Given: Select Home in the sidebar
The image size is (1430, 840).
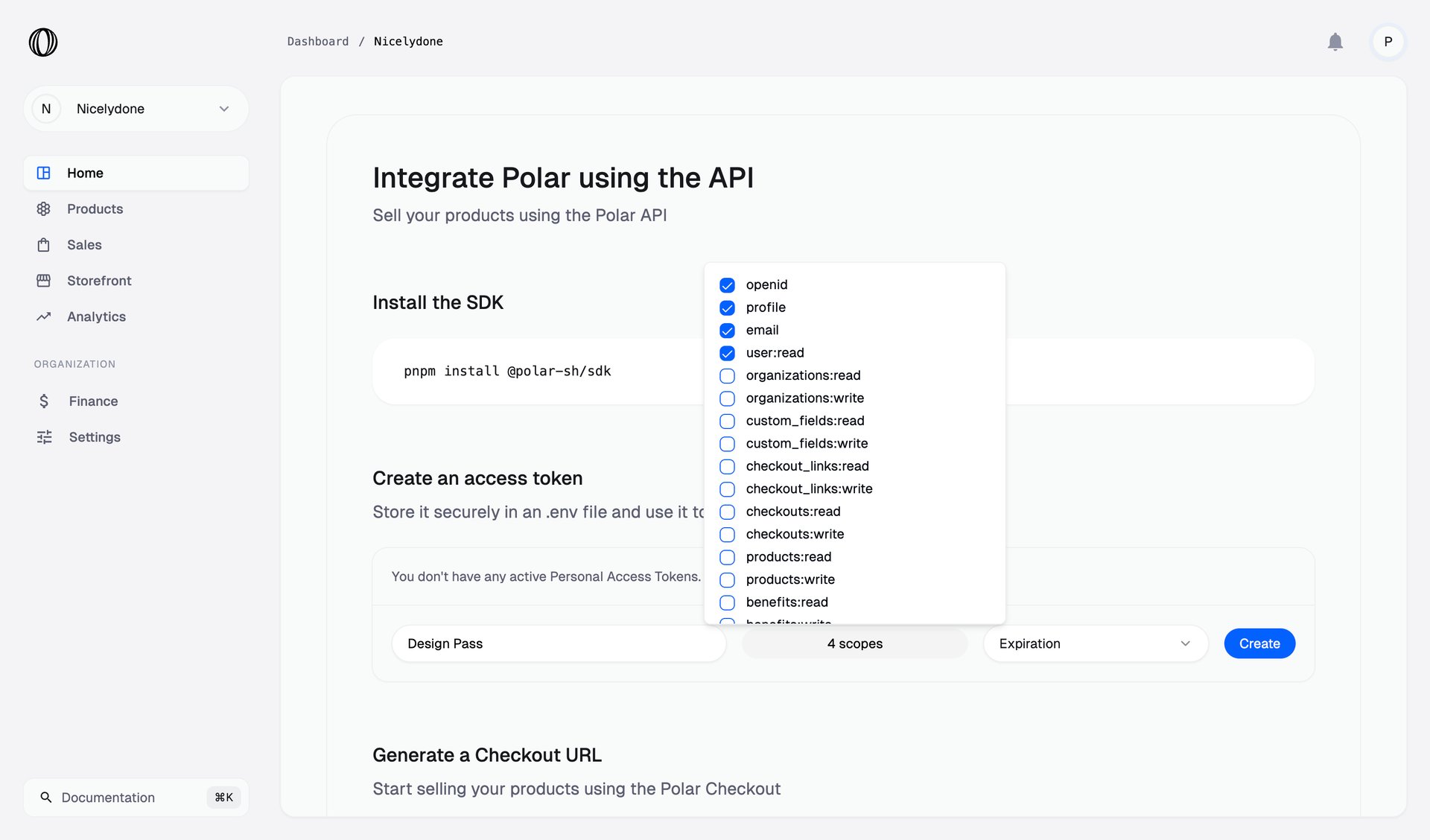Looking at the screenshot, I should (85, 173).
